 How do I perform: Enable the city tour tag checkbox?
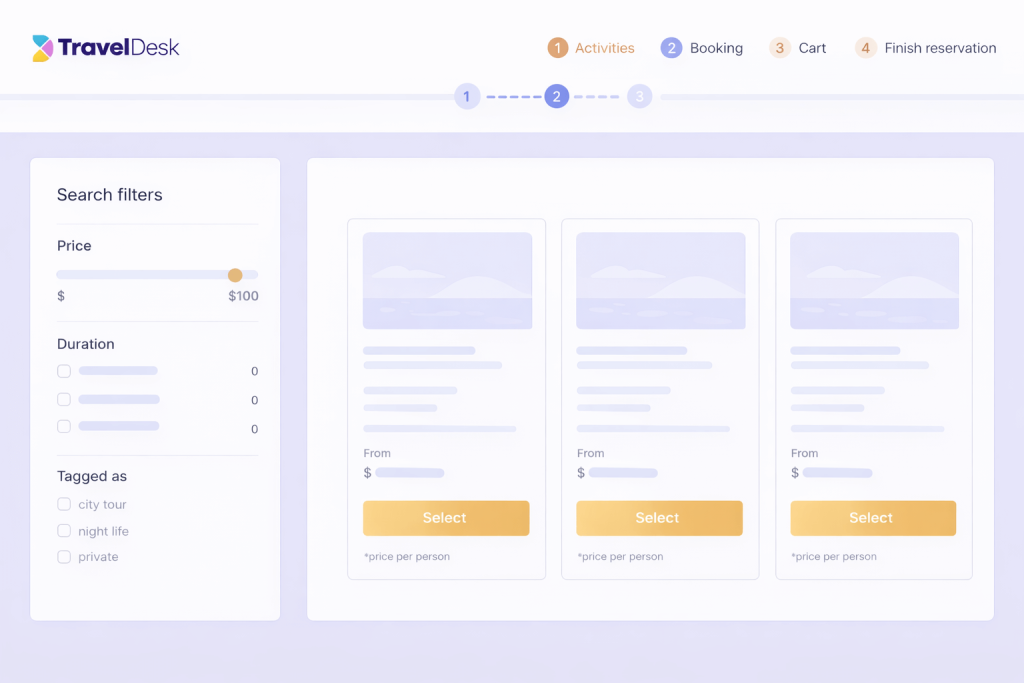(64, 504)
